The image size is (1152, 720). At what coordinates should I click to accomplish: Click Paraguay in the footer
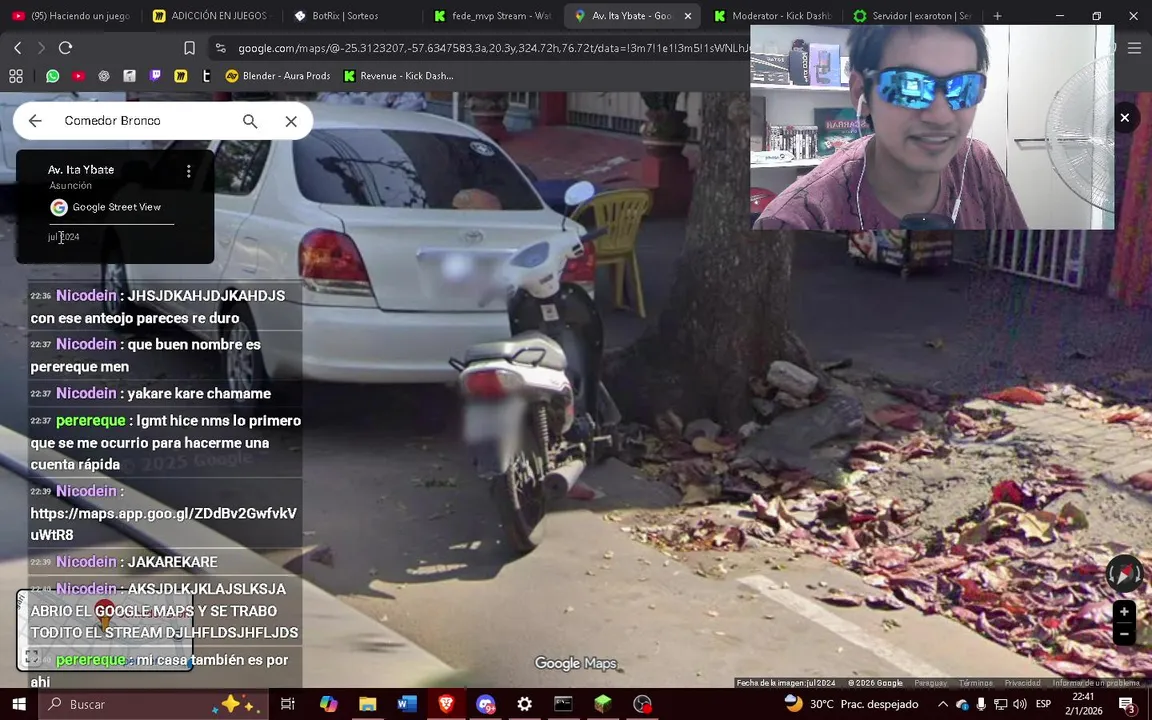[x=930, y=683]
